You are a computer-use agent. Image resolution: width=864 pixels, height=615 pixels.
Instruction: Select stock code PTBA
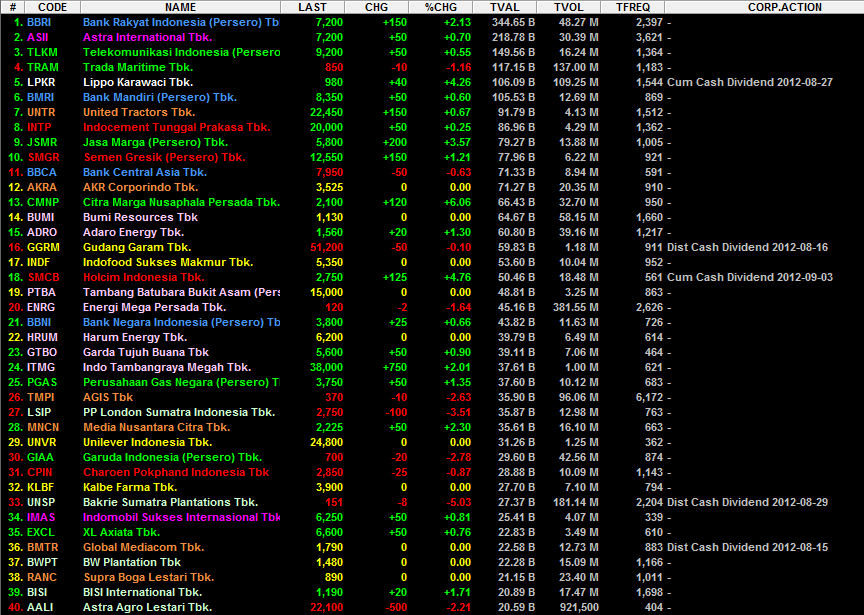pyautogui.click(x=41, y=292)
